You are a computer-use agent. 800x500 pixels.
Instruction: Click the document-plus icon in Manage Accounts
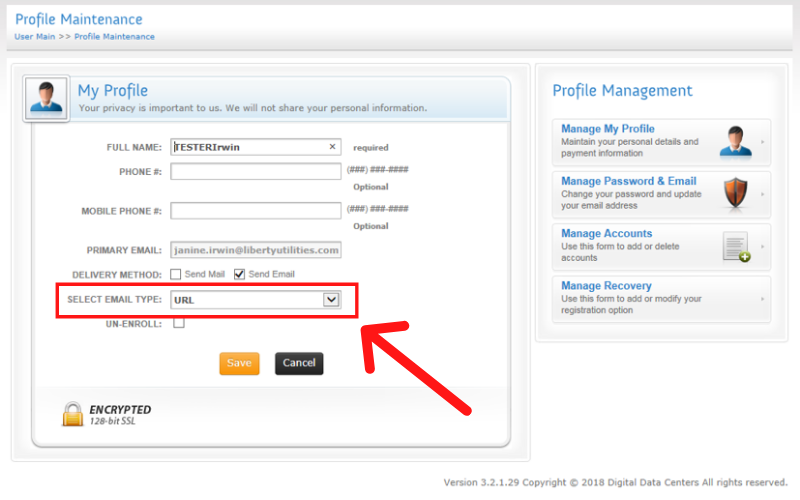tap(737, 247)
